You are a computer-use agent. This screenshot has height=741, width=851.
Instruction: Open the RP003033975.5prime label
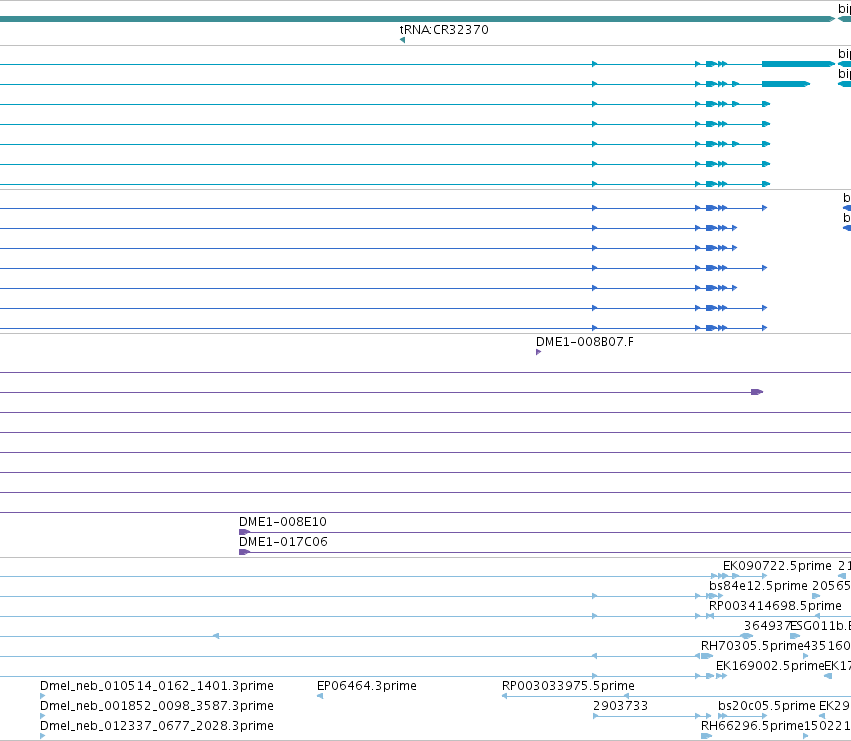568,686
